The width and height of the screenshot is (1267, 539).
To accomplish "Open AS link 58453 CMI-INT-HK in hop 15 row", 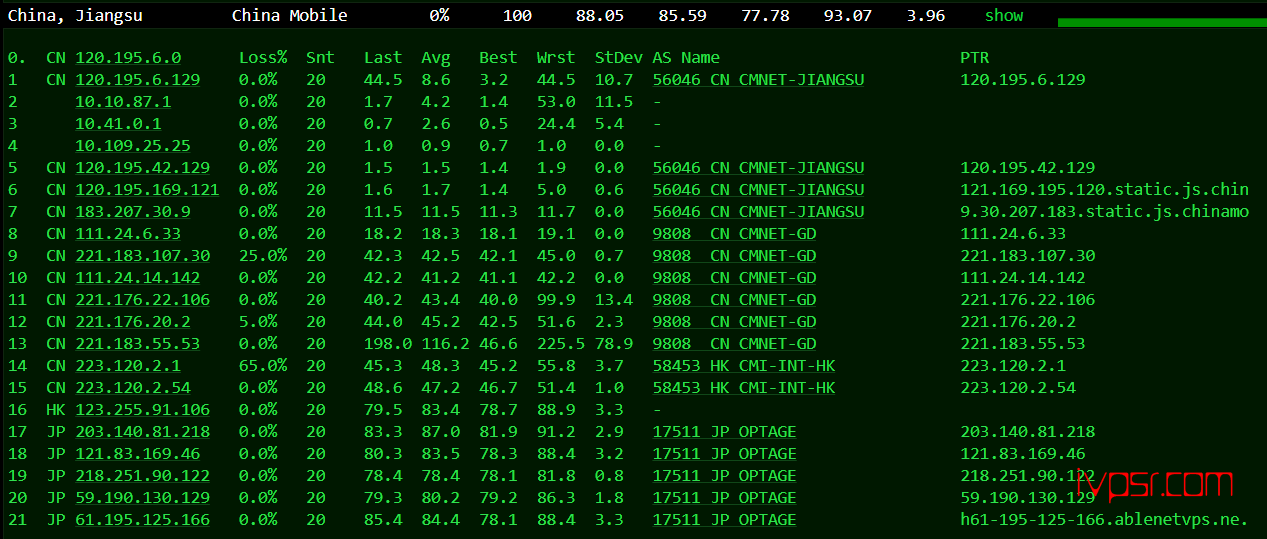I will tap(744, 388).
